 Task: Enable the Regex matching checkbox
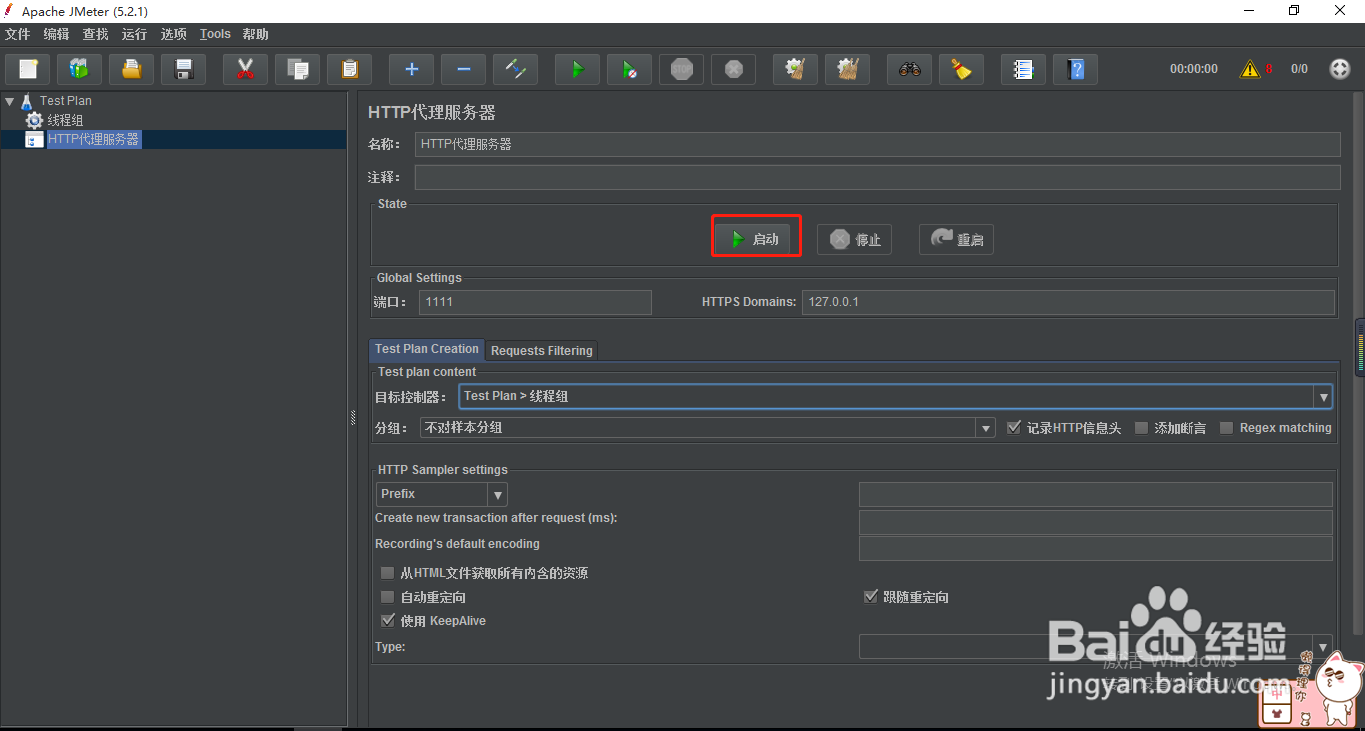[1227, 427]
